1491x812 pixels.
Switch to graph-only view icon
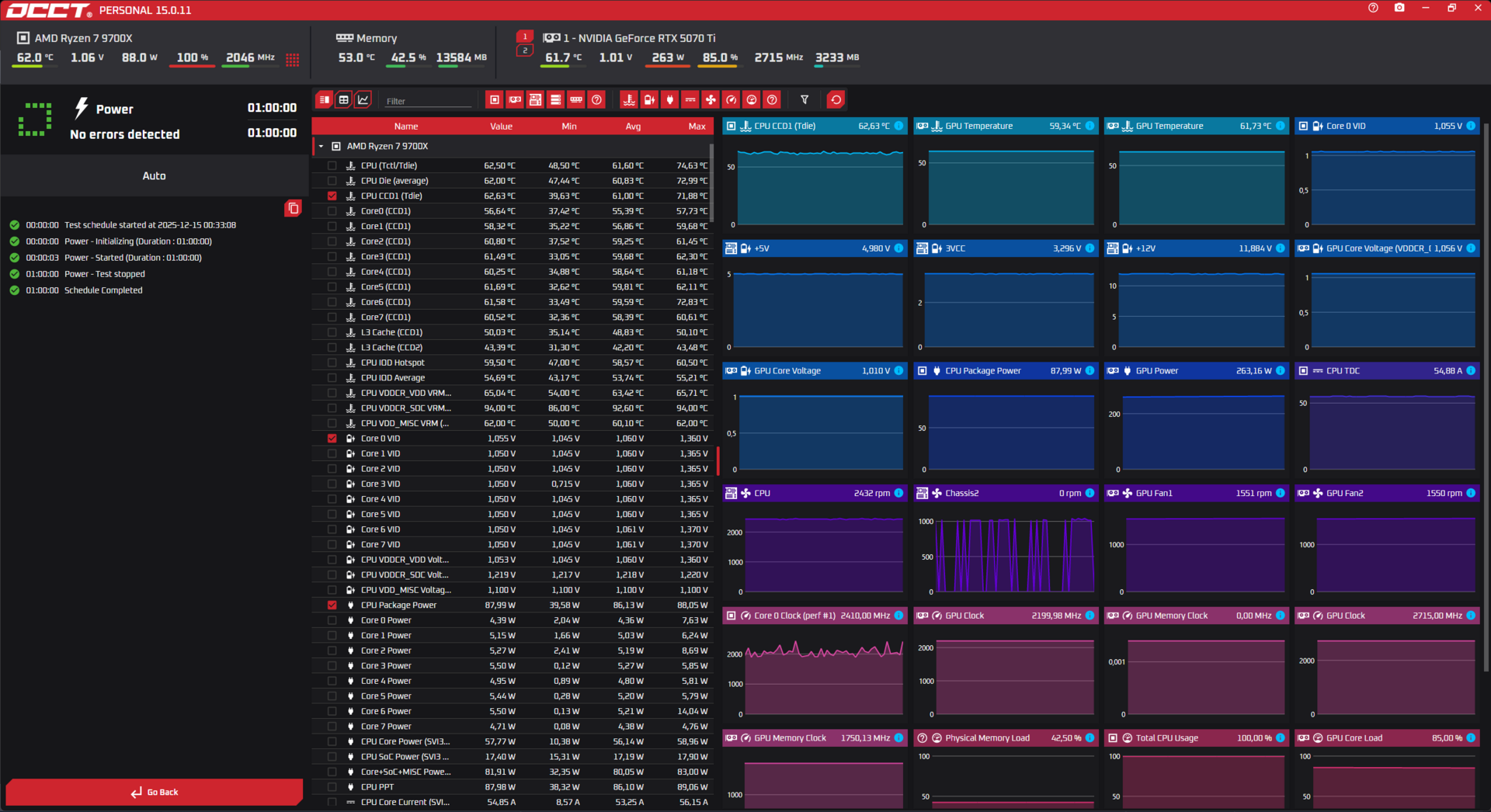click(363, 100)
